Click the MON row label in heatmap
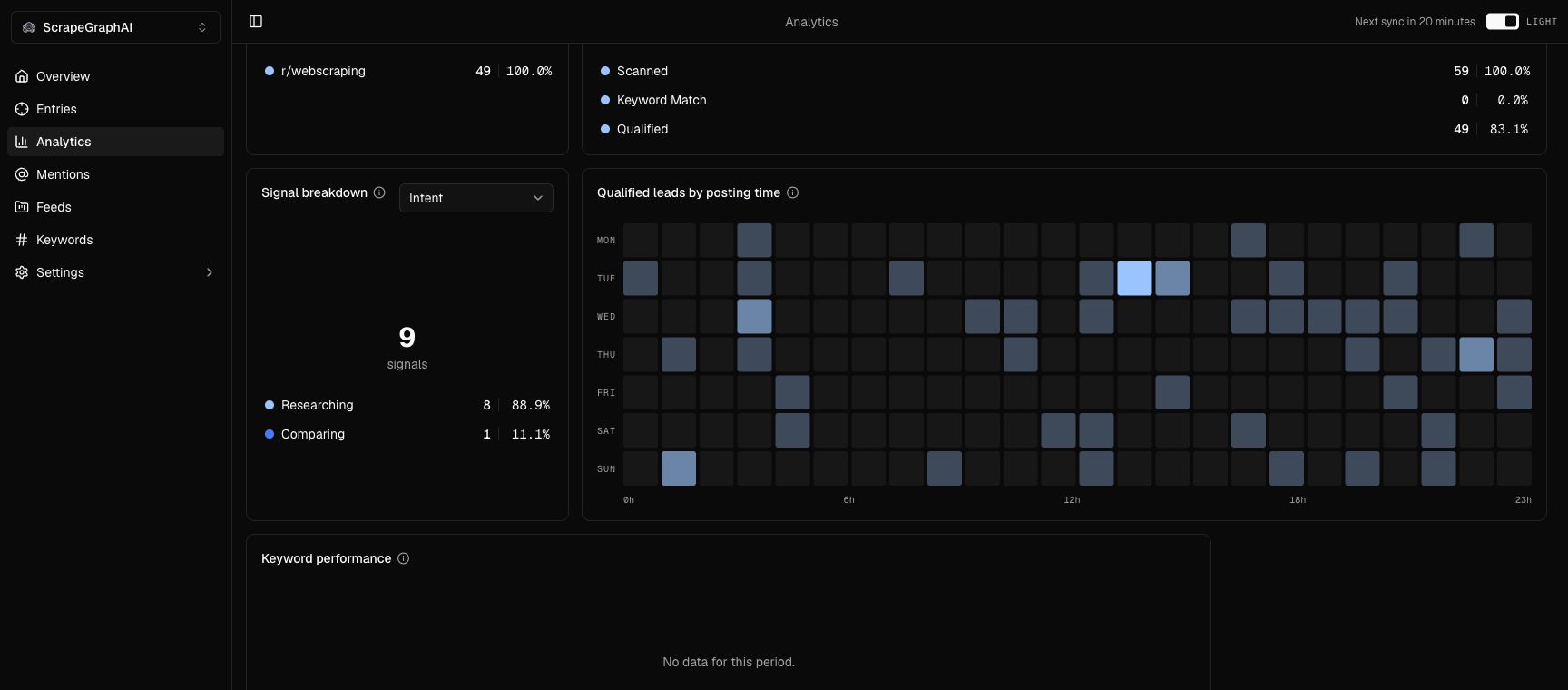Viewport: 1568px width, 690px height. click(x=606, y=241)
